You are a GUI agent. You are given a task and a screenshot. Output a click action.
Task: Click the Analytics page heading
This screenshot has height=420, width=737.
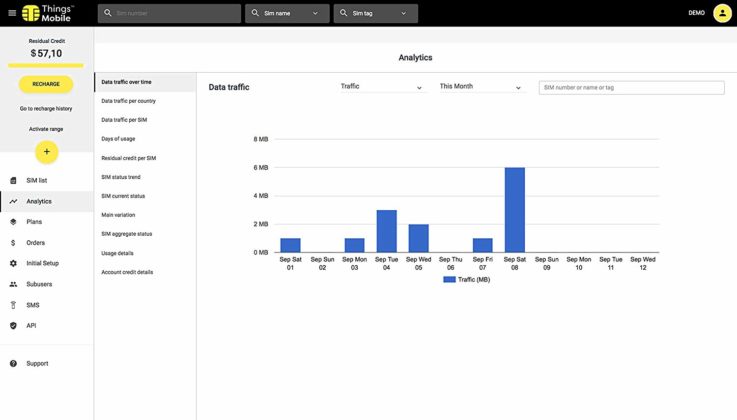[x=416, y=58]
